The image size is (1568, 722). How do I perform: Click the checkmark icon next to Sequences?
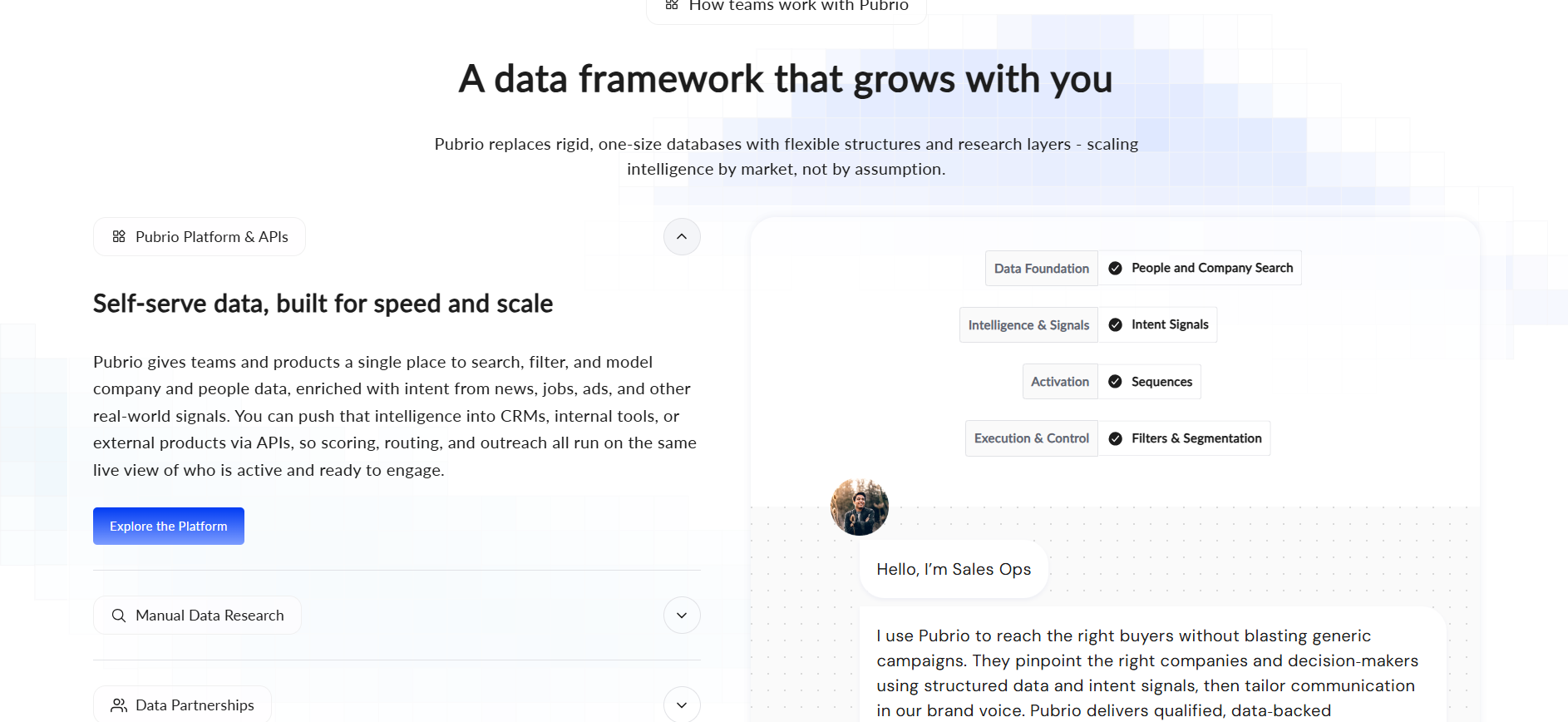coord(1116,382)
